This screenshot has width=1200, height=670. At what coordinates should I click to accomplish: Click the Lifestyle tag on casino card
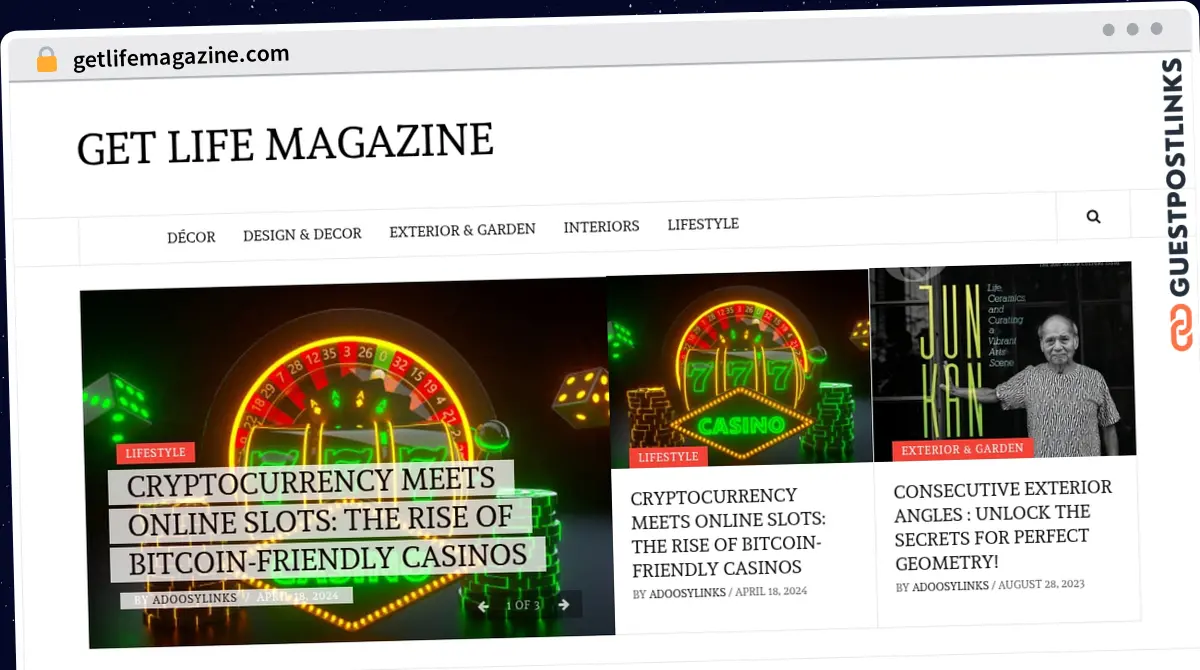(668, 457)
